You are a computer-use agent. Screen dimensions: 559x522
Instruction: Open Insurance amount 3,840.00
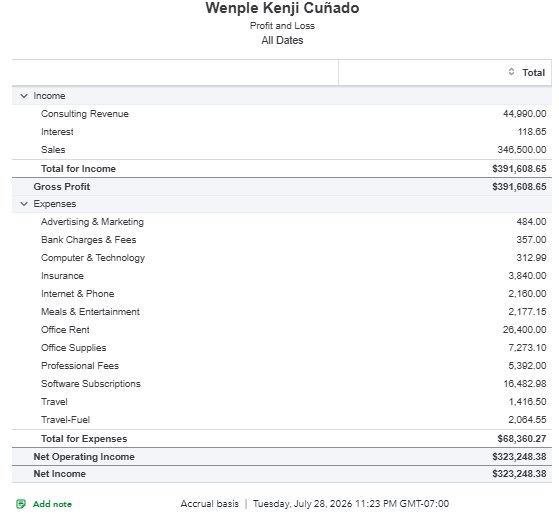(527, 276)
